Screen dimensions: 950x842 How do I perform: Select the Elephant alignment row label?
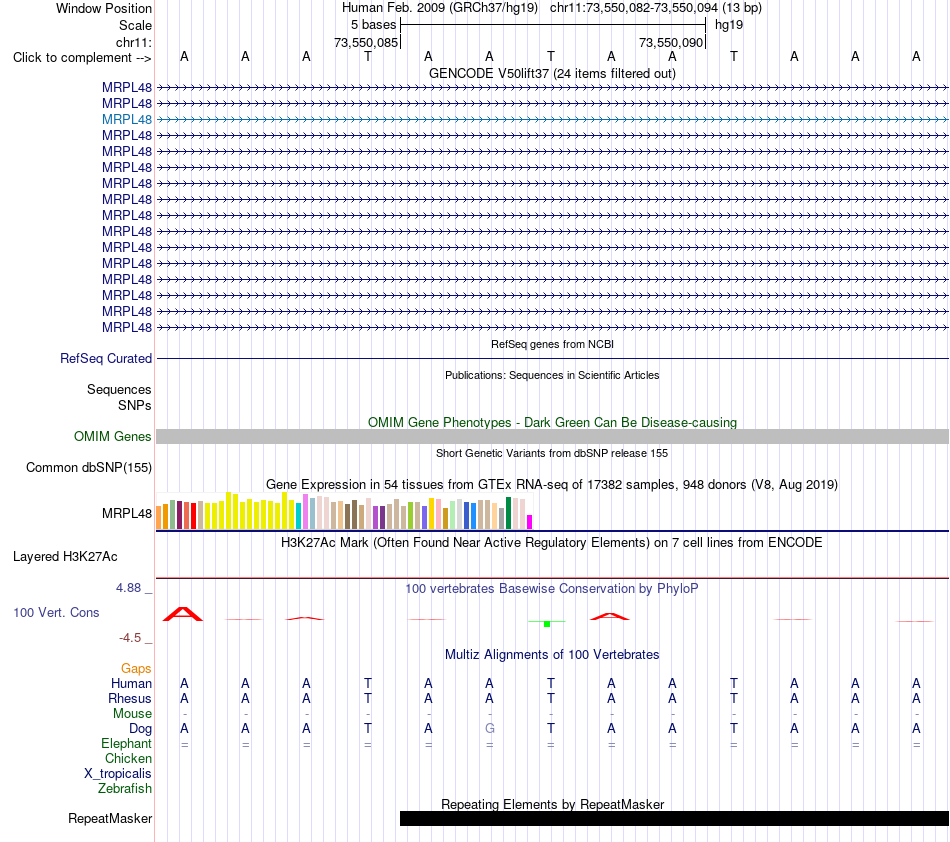pos(126,743)
